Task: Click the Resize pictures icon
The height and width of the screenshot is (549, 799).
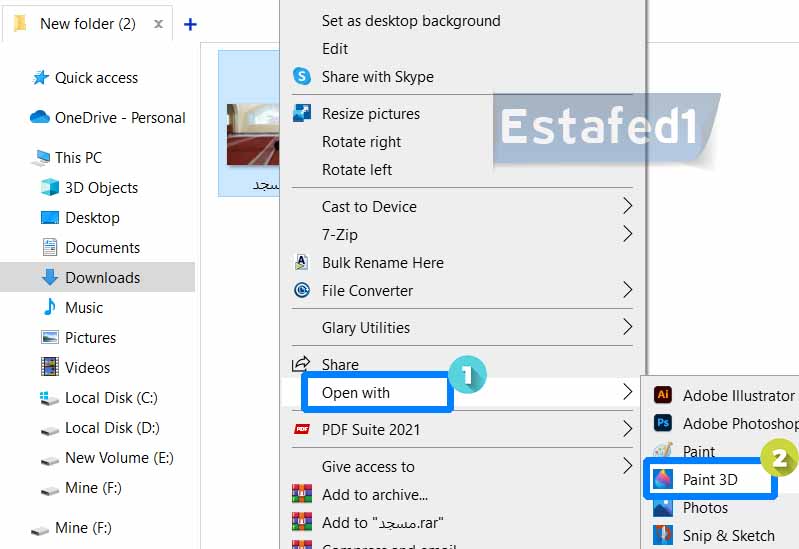Action: pos(302,113)
